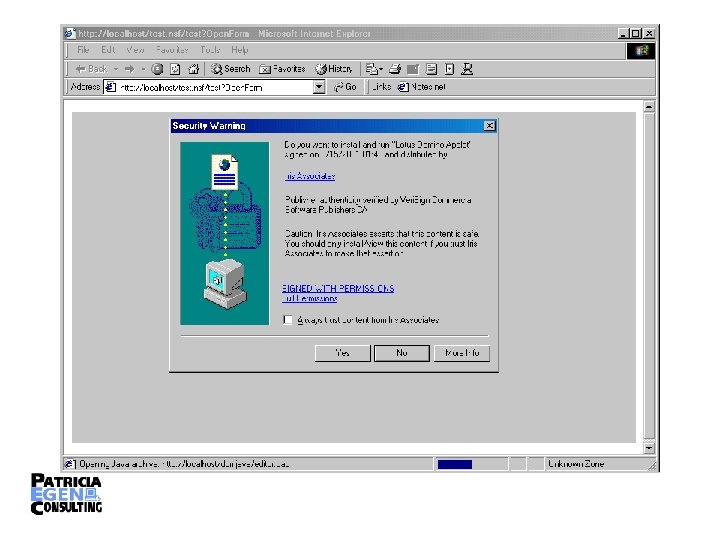
Task: Open the Search pane
Action: coord(231,69)
